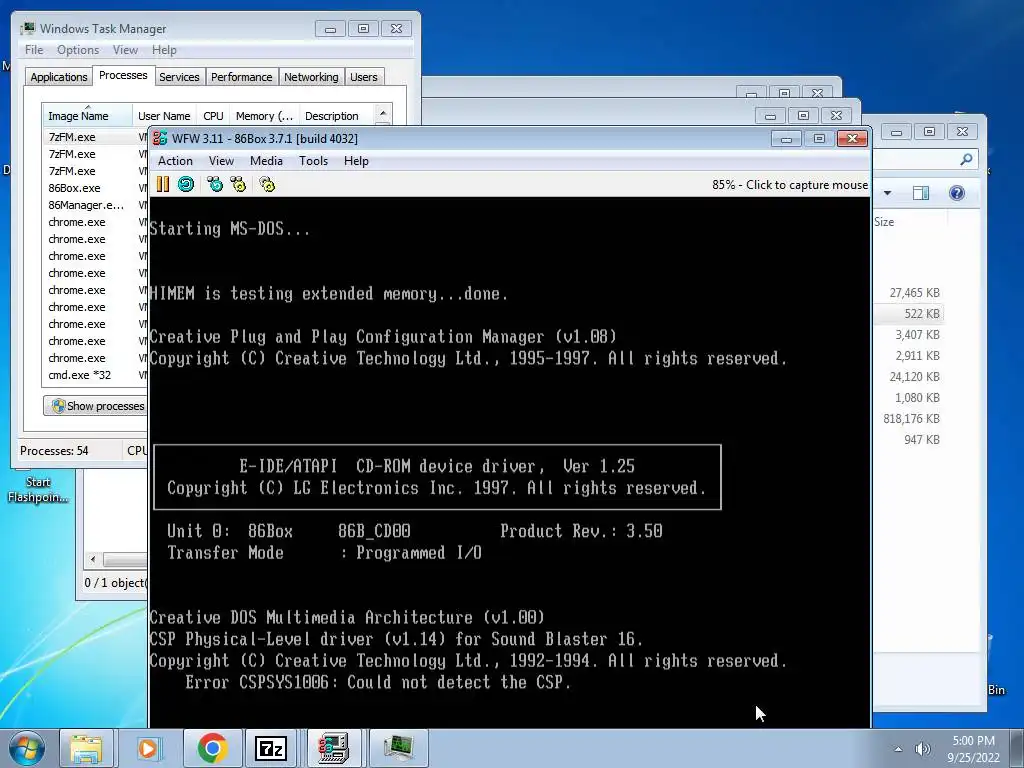
Task: Select the cmd.exe *32 process row
Action: click(x=95, y=375)
